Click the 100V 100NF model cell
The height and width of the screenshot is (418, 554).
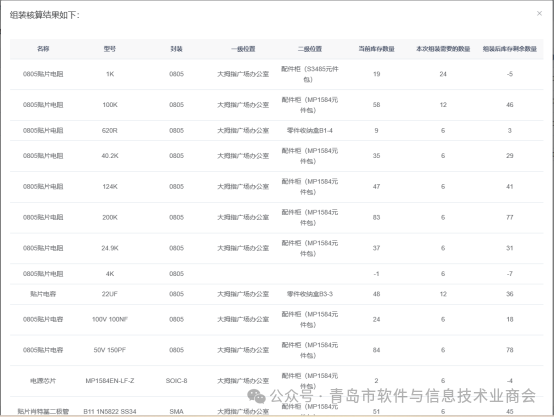pyautogui.click(x=110, y=319)
